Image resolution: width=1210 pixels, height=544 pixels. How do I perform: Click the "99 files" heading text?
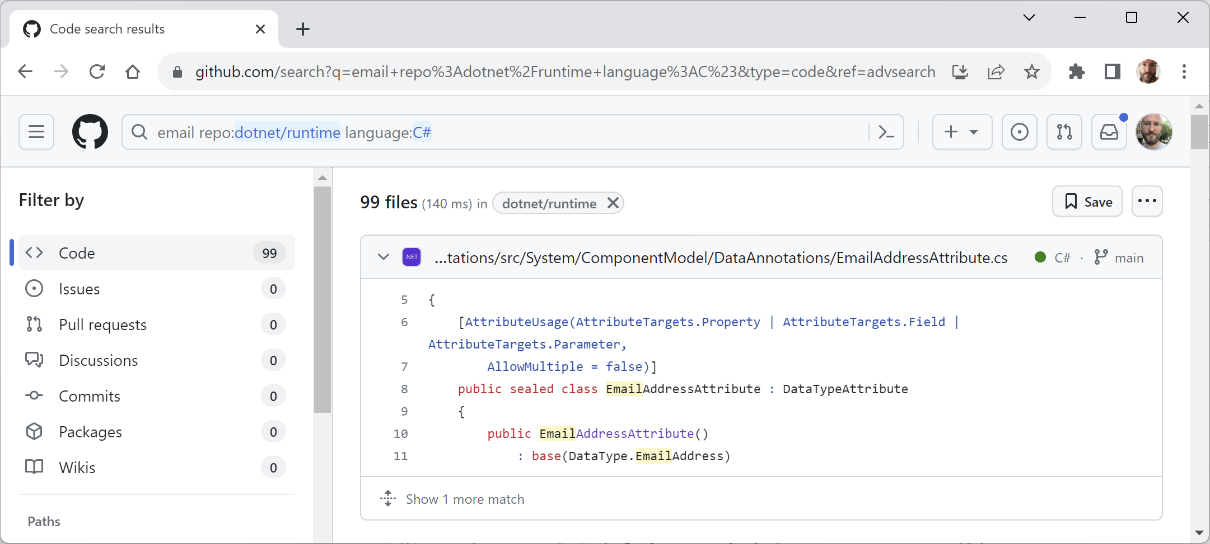388,202
